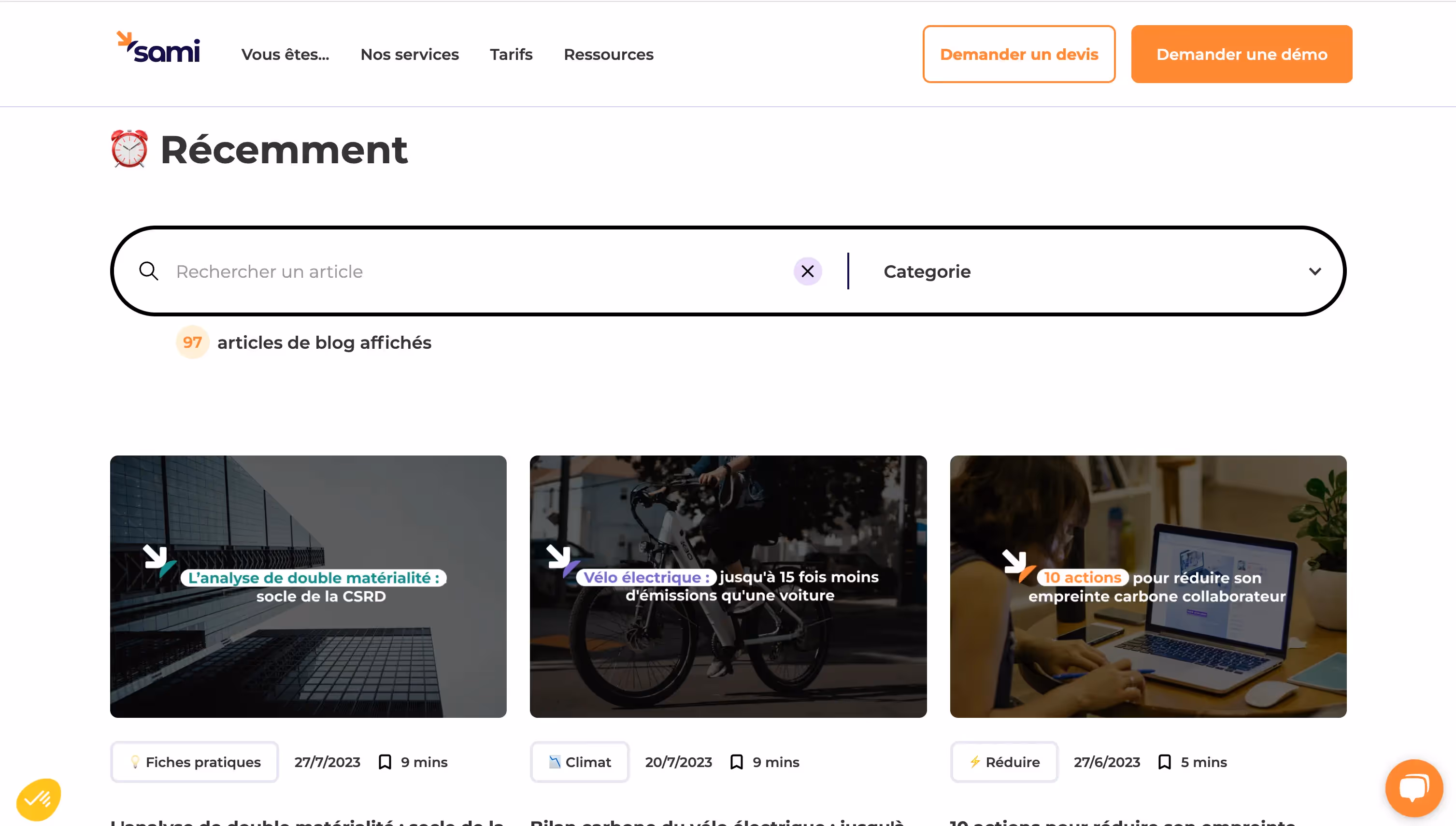This screenshot has height=826, width=1456.
Task: Open the Vous êtes... menu
Action: click(x=285, y=55)
